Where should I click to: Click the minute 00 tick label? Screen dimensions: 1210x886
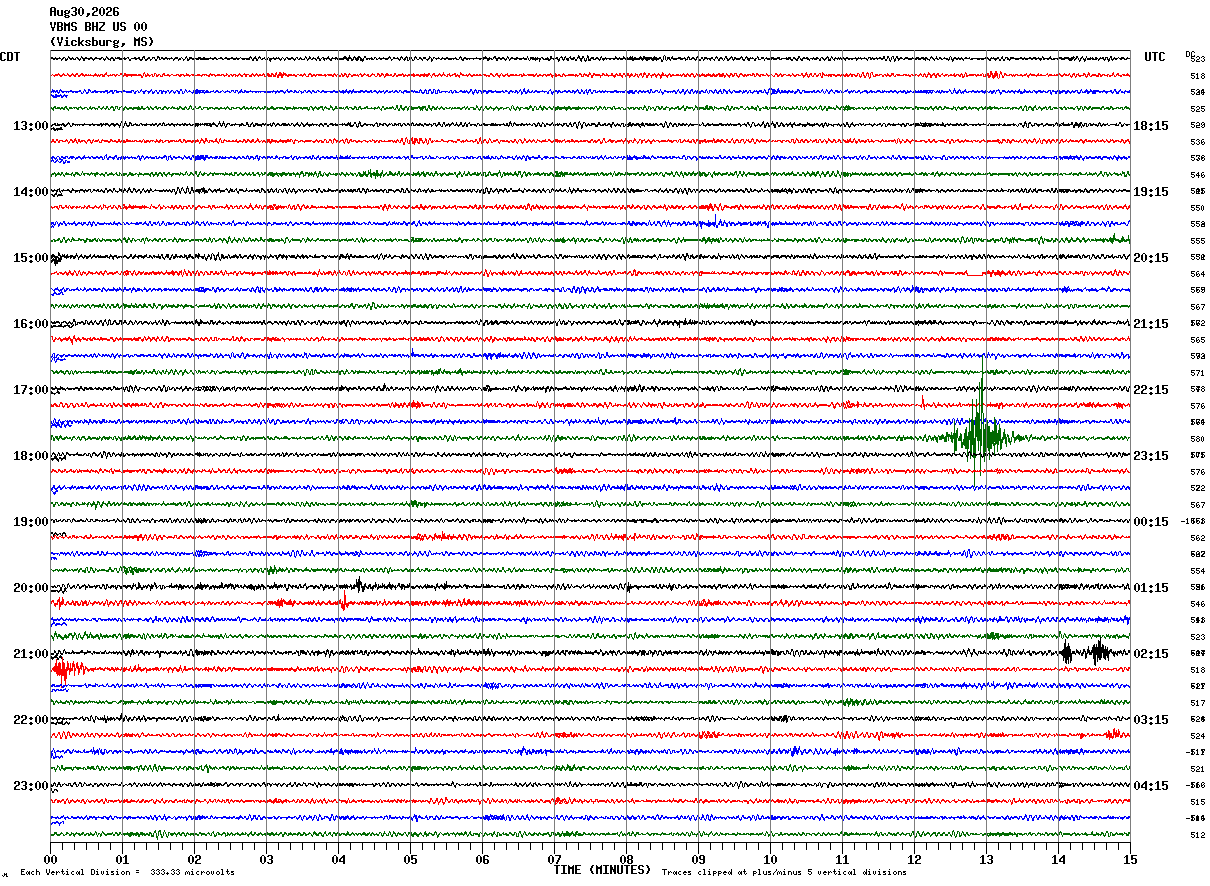[x=50, y=859]
